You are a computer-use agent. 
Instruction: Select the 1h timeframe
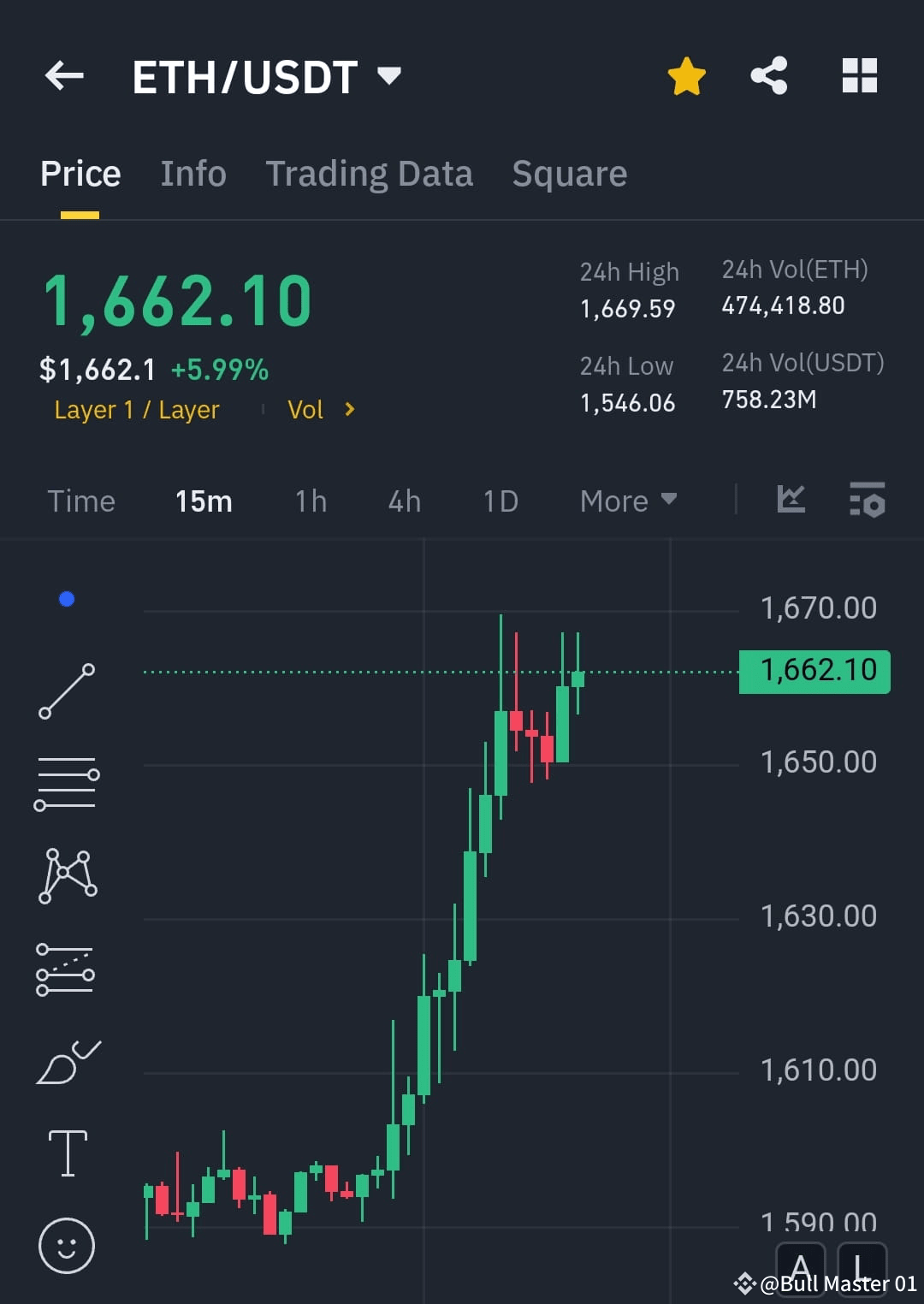[310, 501]
